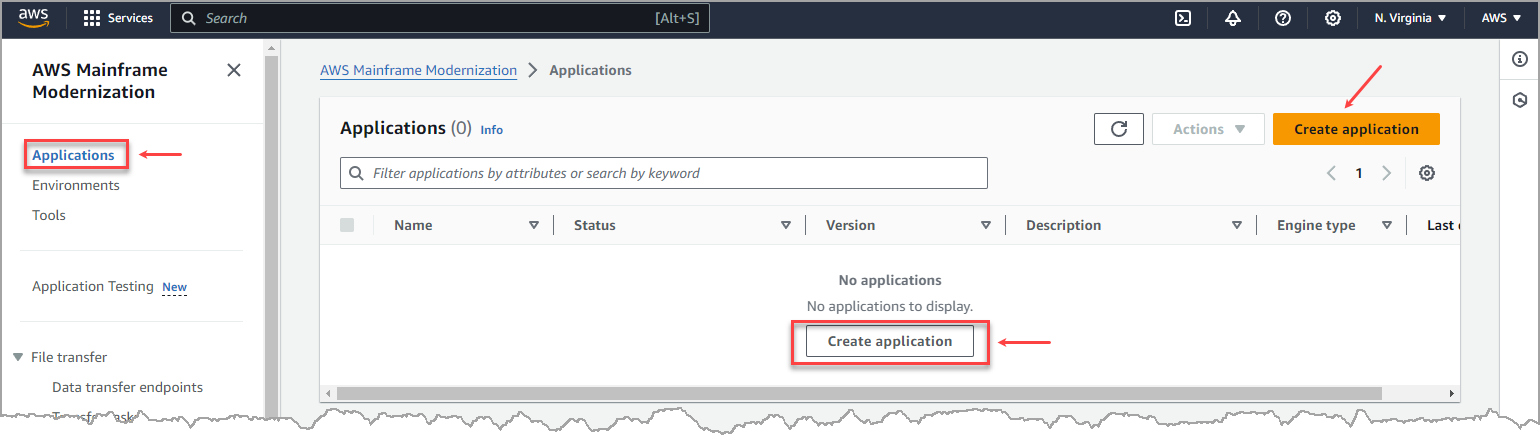Open the Actions dropdown
This screenshot has width=1540, height=438.
coord(1209,129)
